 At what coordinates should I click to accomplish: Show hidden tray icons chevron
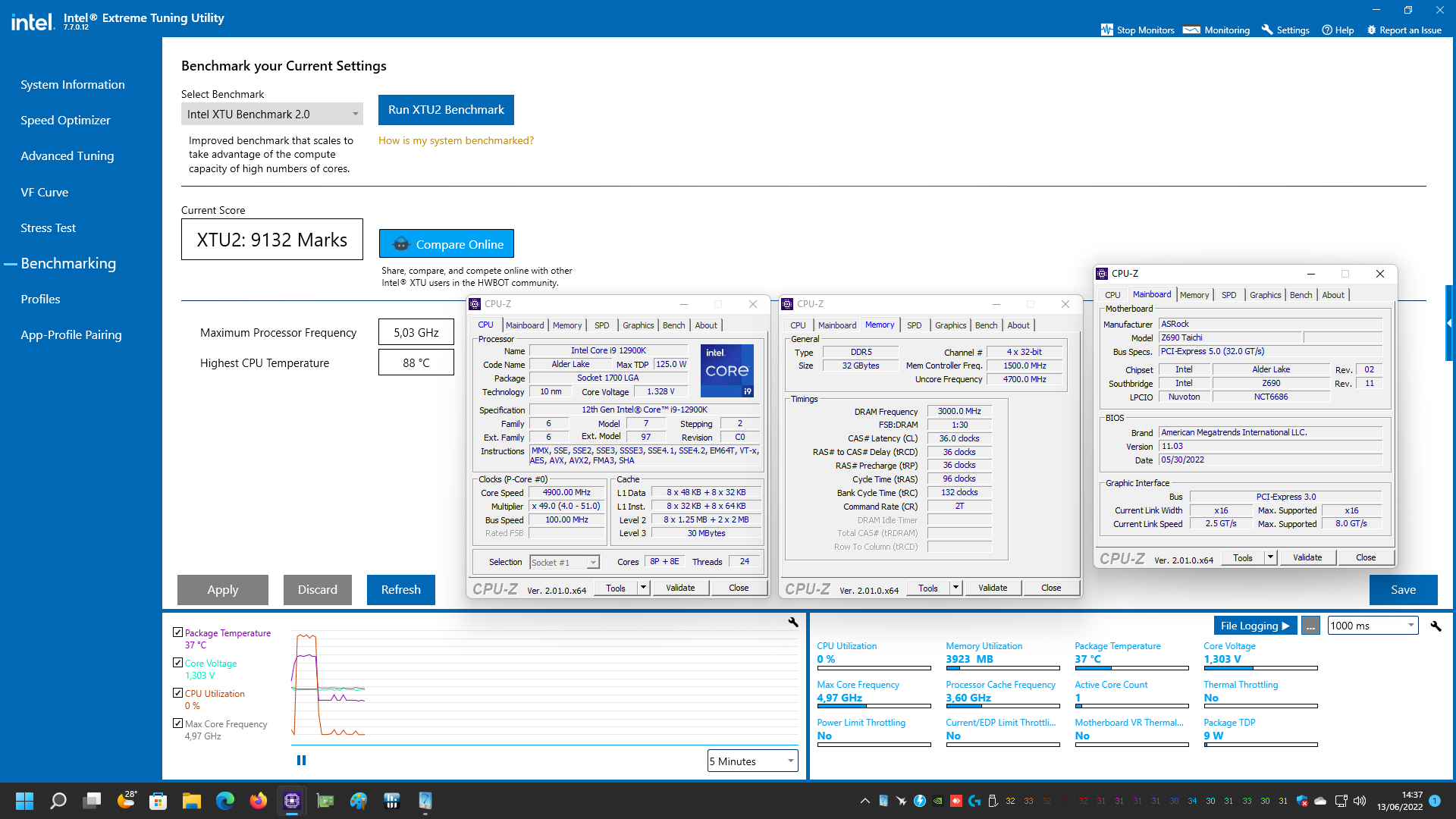pyautogui.click(x=864, y=801)
